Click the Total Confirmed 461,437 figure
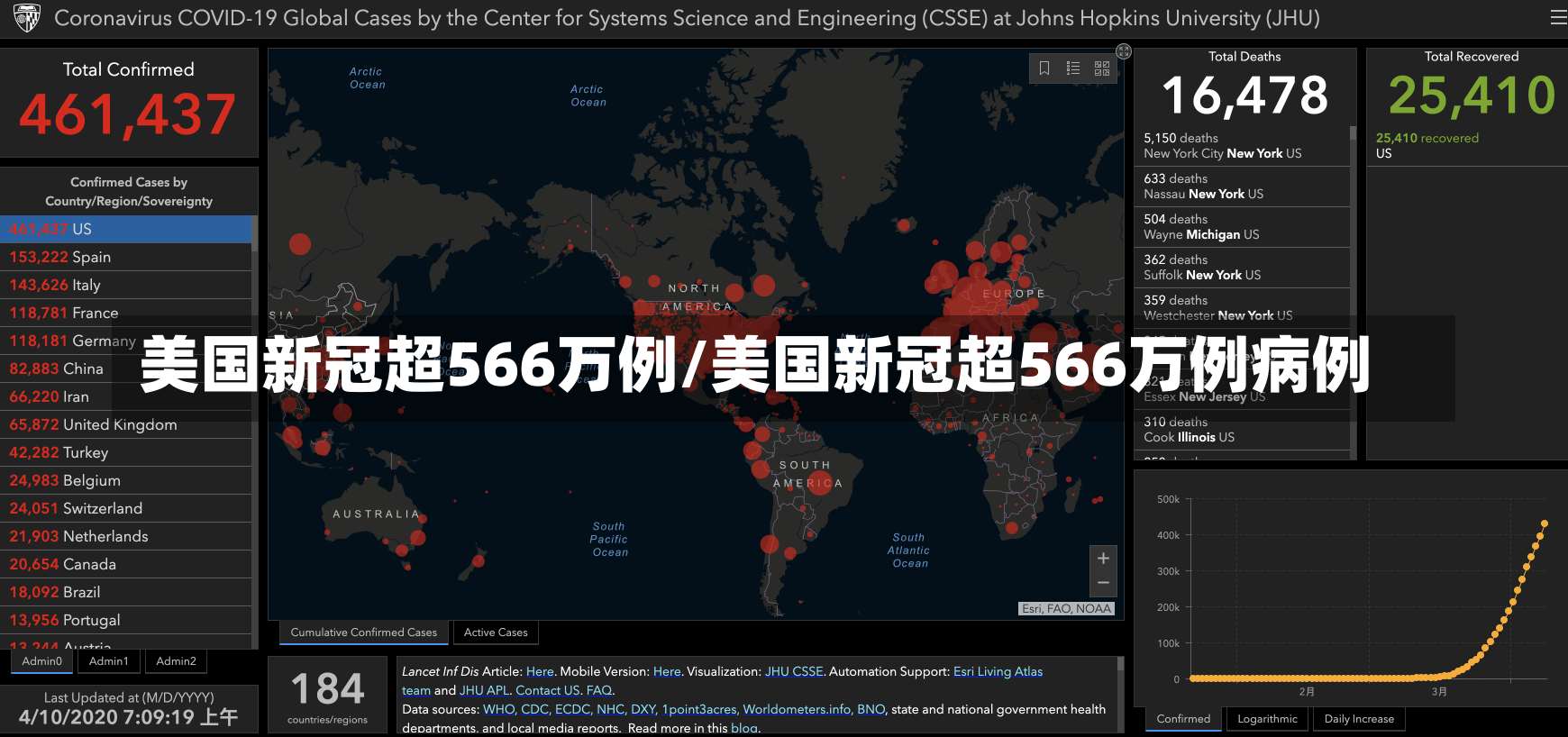The height and width of the screenshot is (737, 1568). pyautogui.click(x=128, y=114)
